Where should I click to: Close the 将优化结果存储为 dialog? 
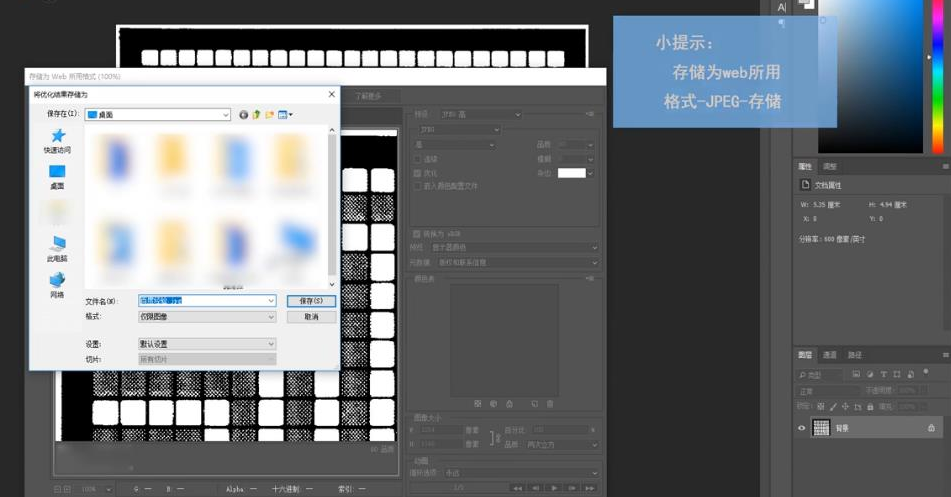(x=331, y=94)
